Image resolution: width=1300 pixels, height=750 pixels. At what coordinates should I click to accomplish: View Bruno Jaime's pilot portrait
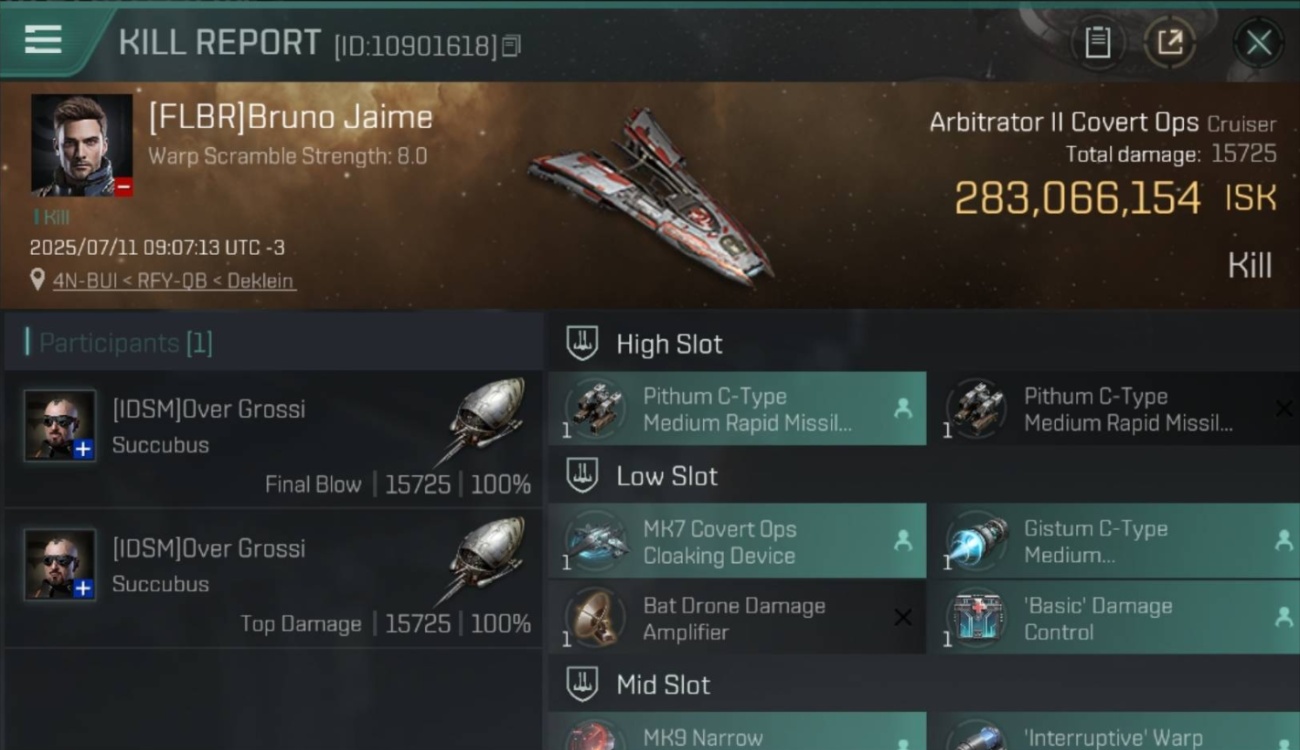tap(81, 145)
